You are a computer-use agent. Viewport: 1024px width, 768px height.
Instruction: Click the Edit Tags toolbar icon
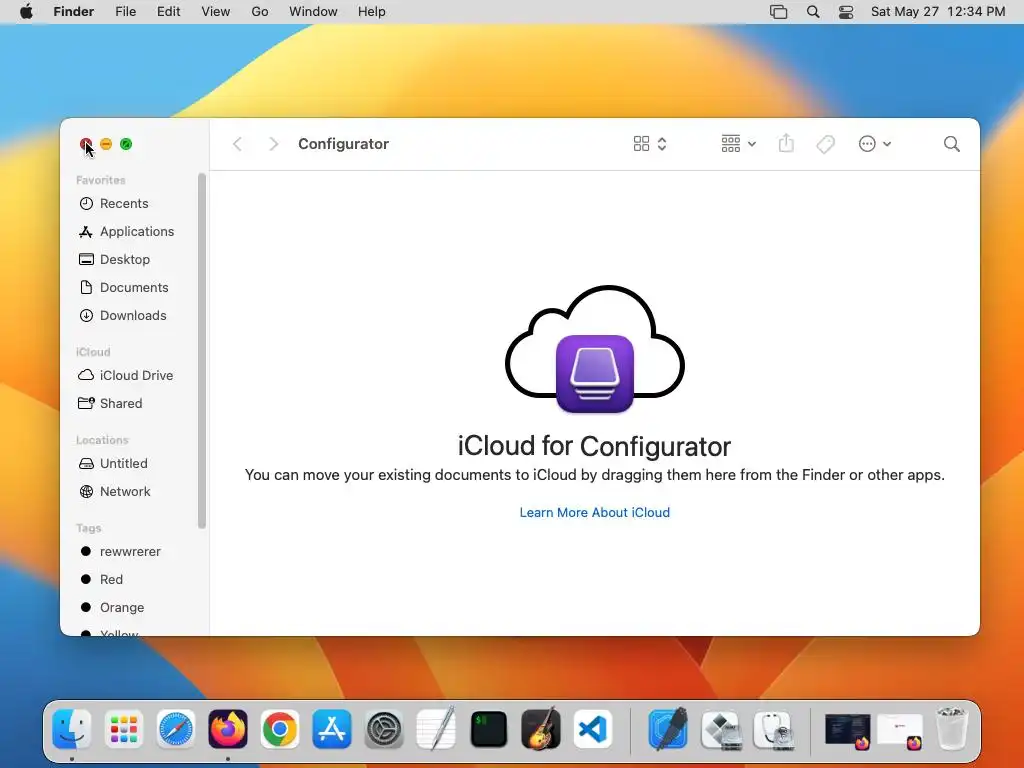pyautogui.click(x=825, y=144)
